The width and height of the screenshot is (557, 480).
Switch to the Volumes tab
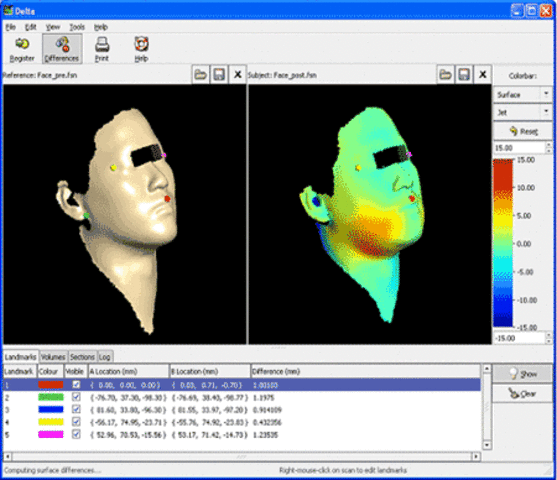click(53, 357)
